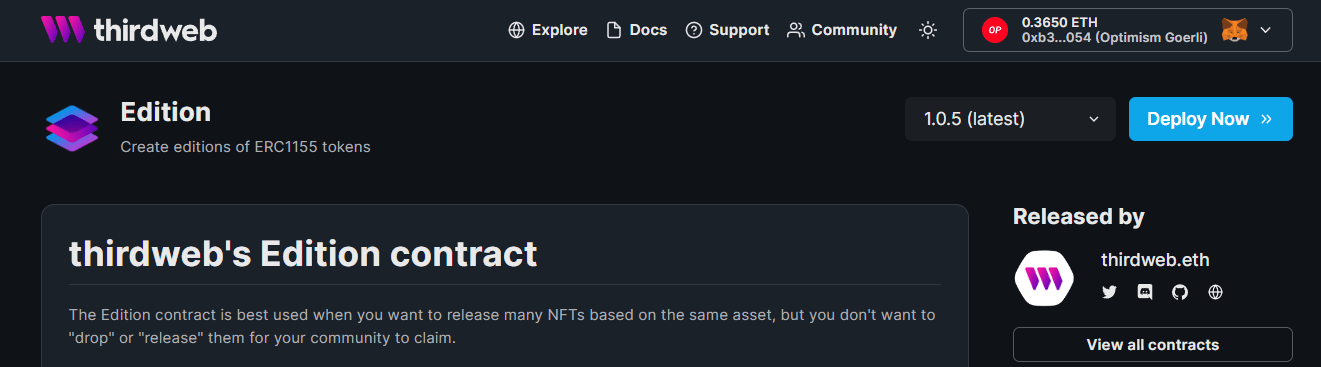
Task: Open thirdweb GitHub icon
Action: pyautogui.click(x=1180, y=292)
